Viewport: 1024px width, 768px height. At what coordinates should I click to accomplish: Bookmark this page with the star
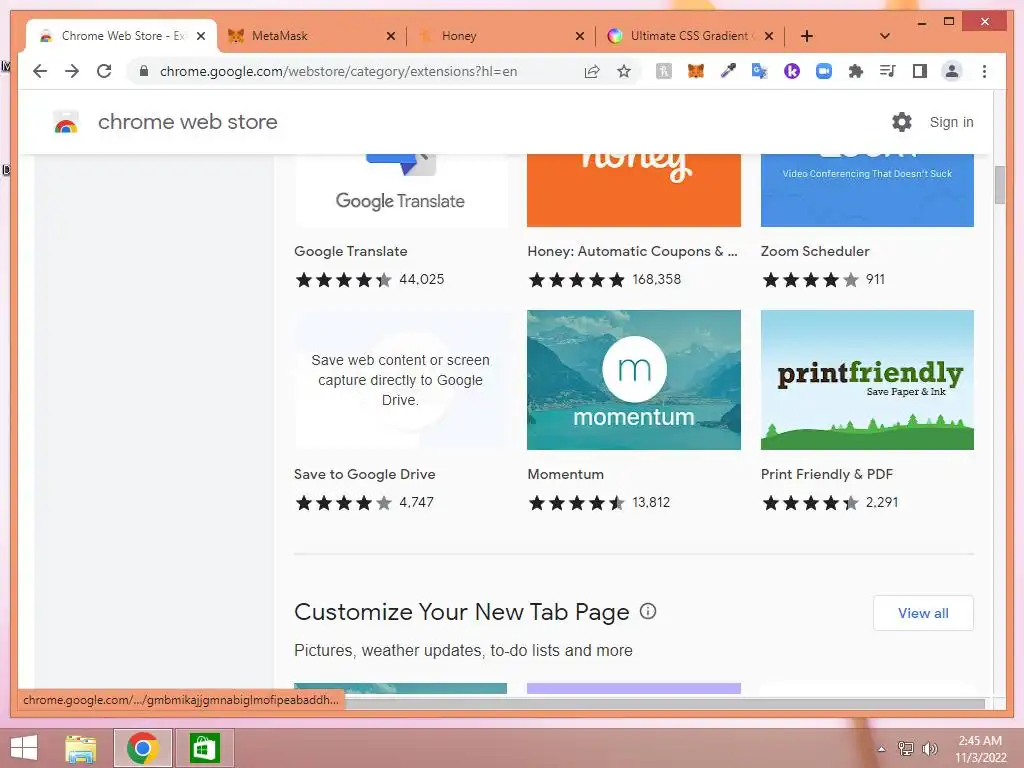click(x=624, y=71)
